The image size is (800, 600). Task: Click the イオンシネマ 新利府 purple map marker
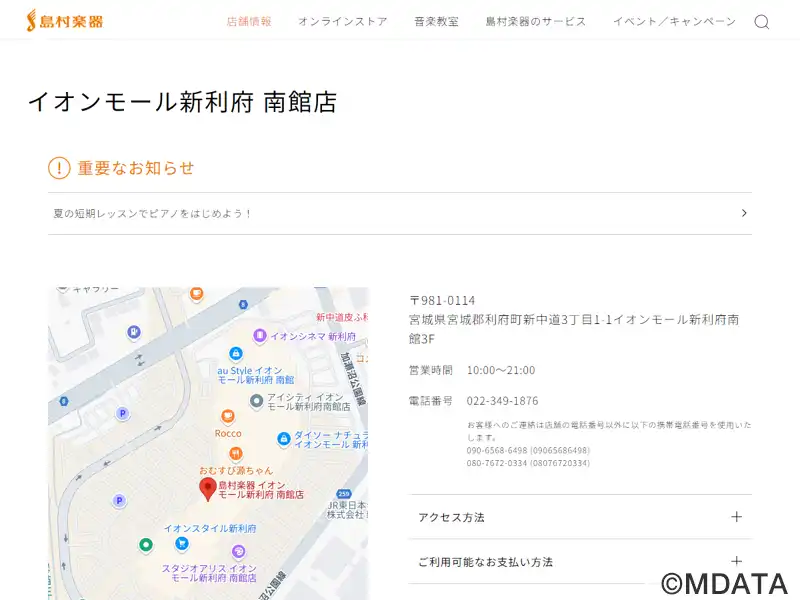260,336
